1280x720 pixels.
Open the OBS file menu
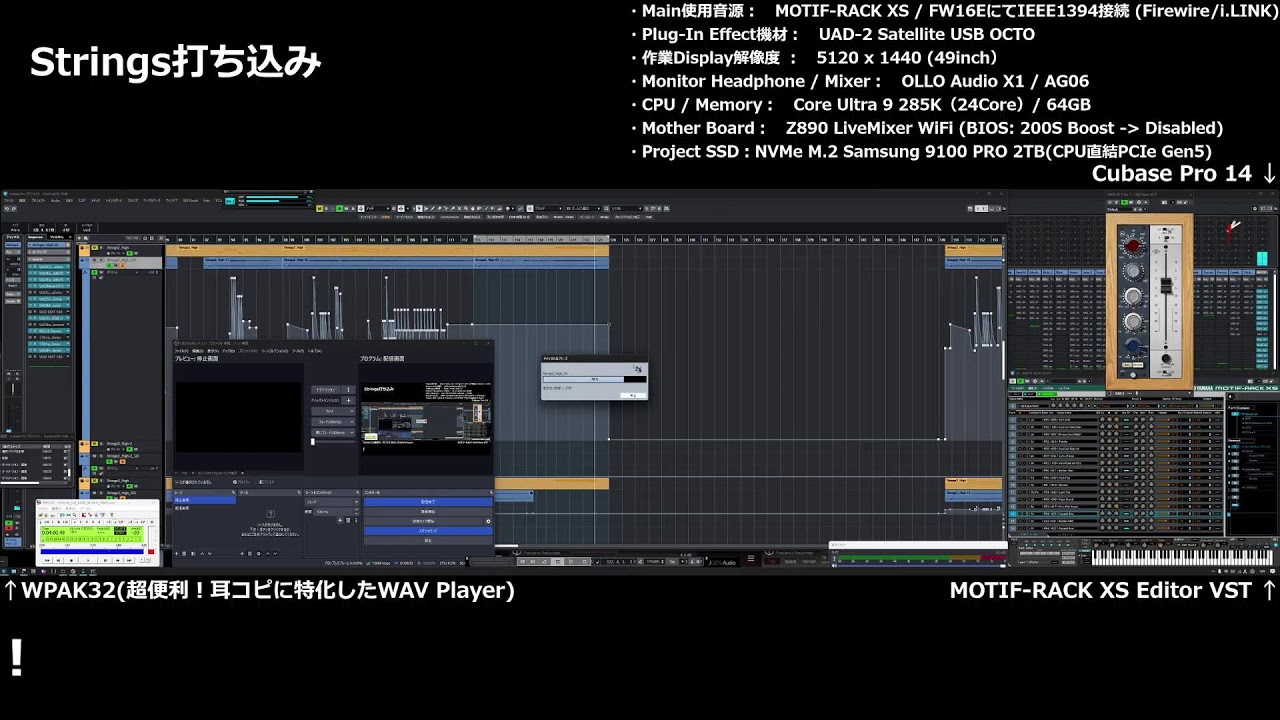(x=181, y=351)
